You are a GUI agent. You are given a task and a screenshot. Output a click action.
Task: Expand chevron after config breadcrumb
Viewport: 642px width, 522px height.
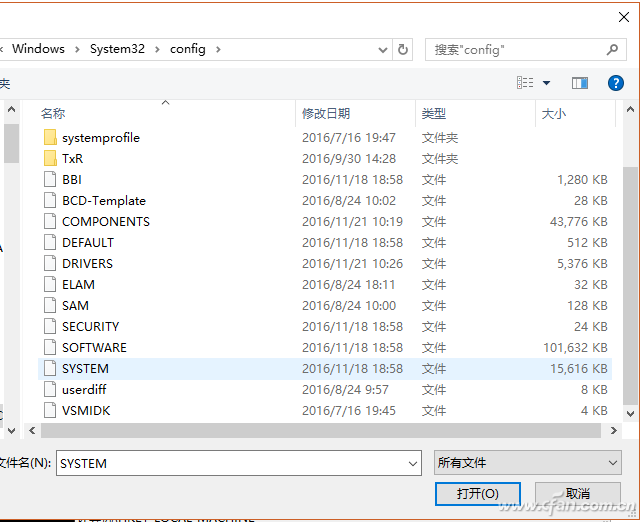tap(218, 50)
